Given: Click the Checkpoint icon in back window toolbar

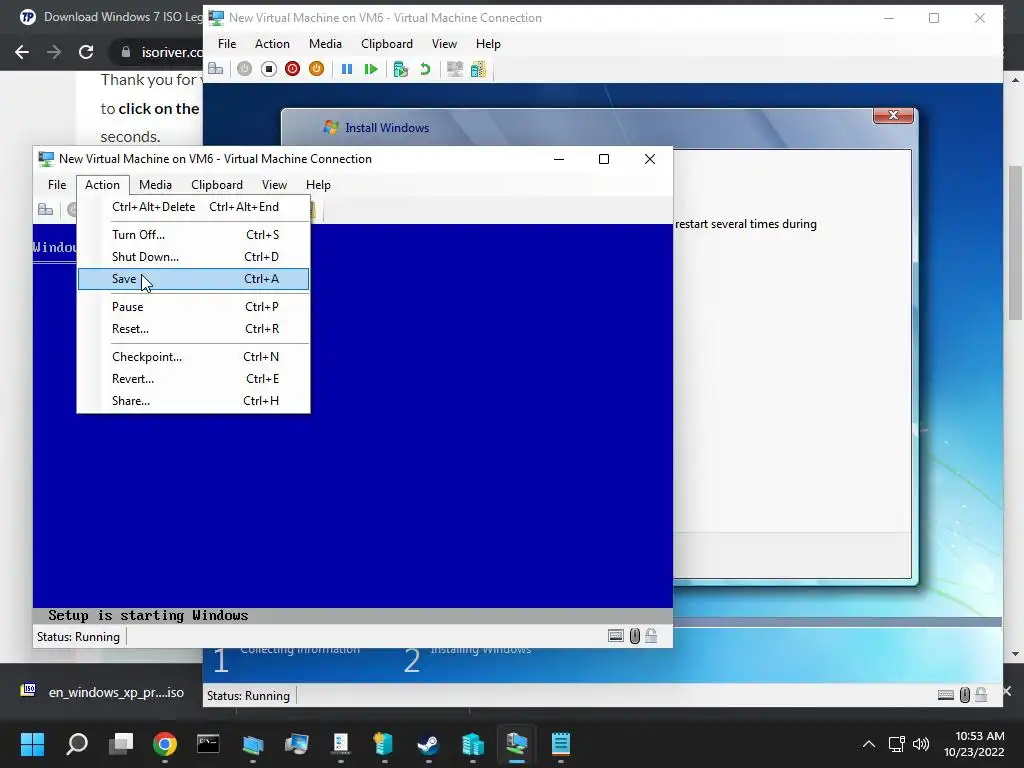Looking at the screenshot, I should tap(400, 69).
